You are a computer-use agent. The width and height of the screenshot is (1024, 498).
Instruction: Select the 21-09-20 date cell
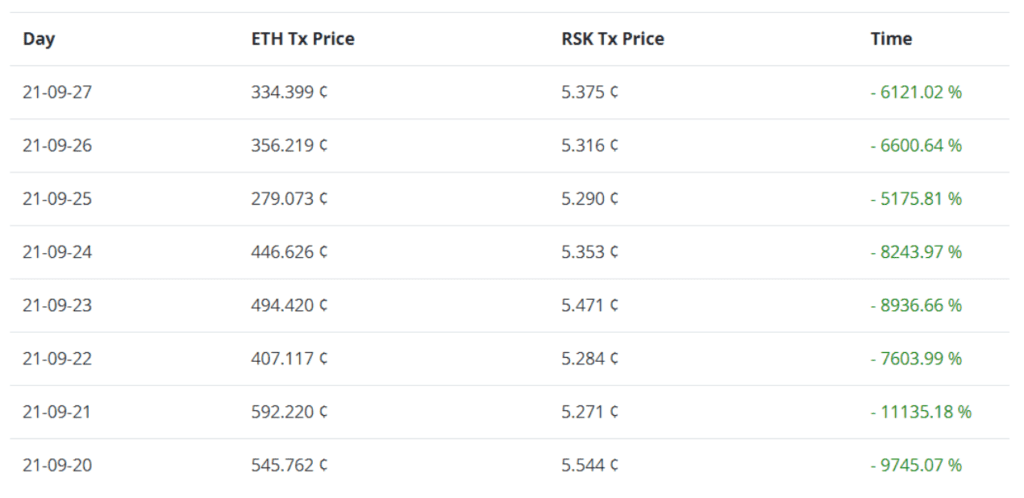tap(57, 465)
